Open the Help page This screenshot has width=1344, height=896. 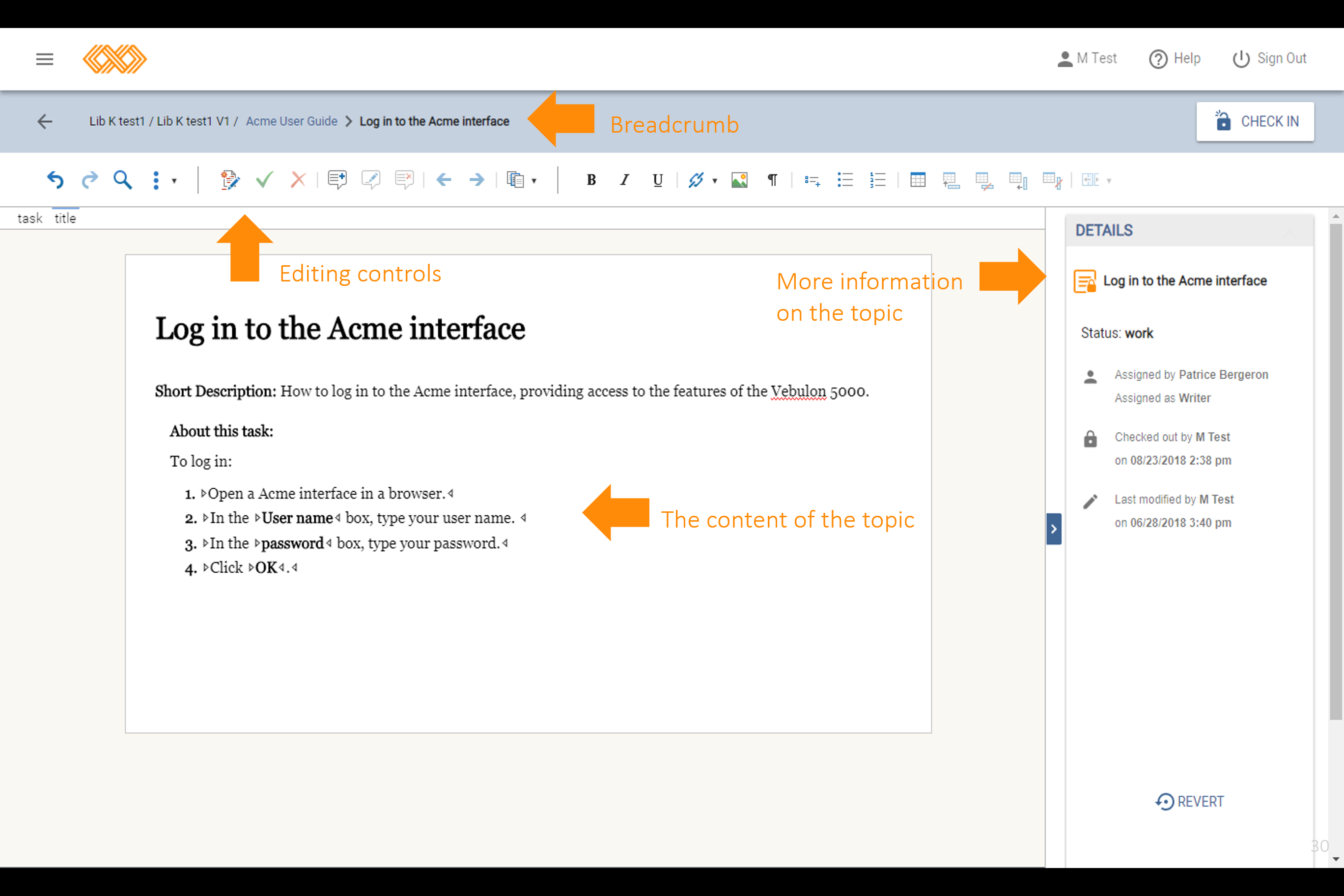click(x=1175, y=59)
